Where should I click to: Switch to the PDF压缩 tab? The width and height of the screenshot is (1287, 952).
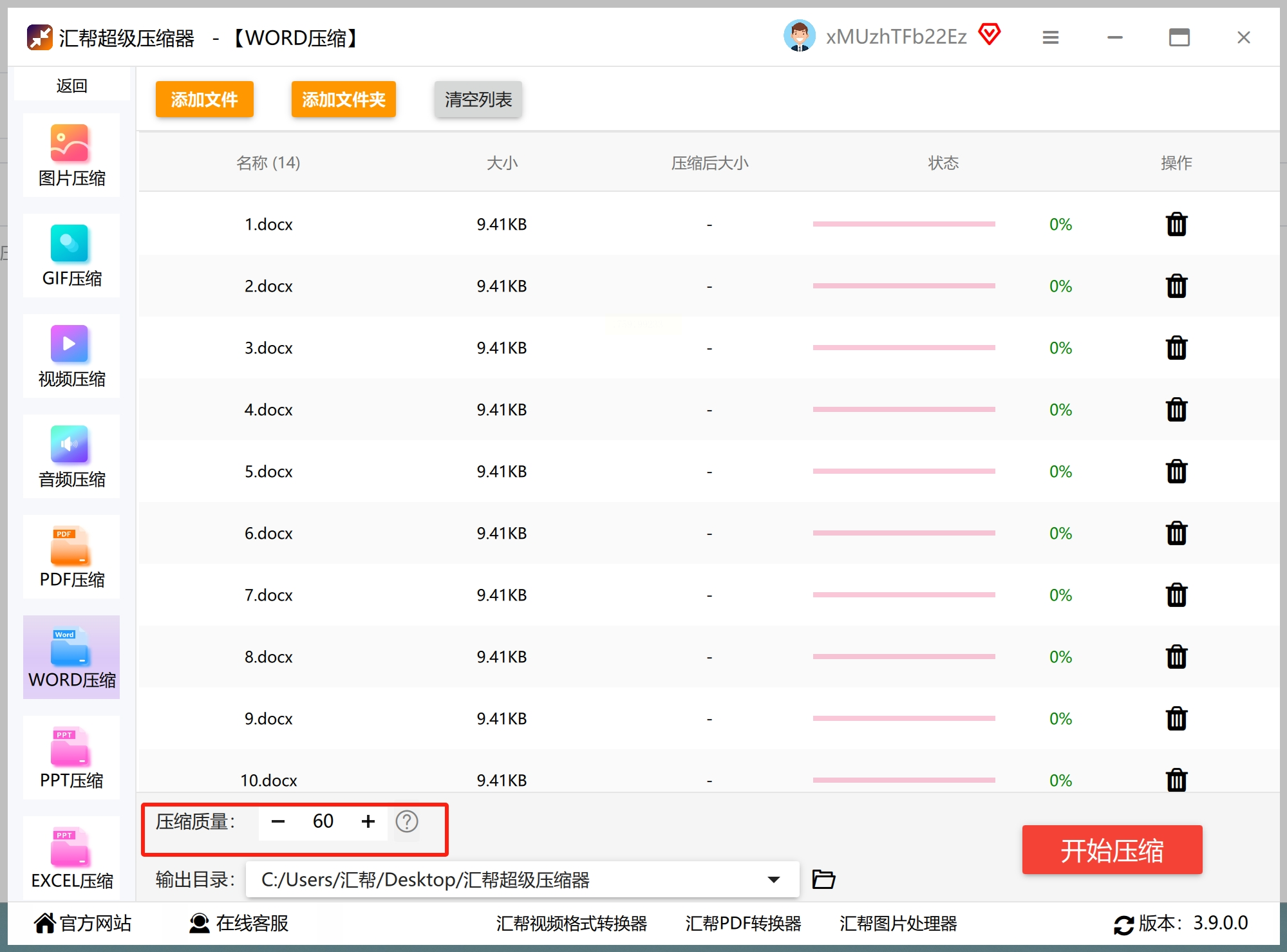pos(71,557)
